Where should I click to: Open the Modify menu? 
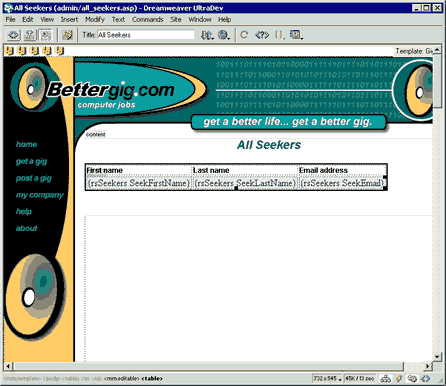click(x=95, y=19)
